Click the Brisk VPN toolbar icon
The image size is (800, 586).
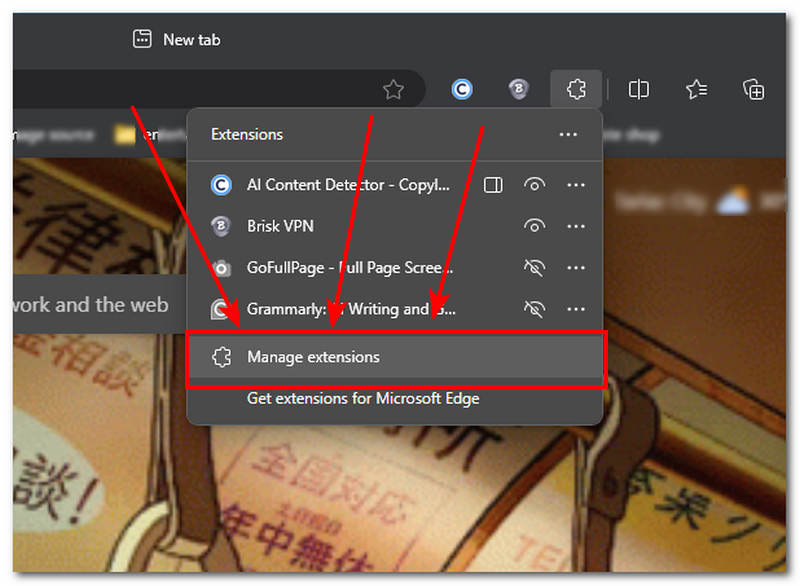518,89
